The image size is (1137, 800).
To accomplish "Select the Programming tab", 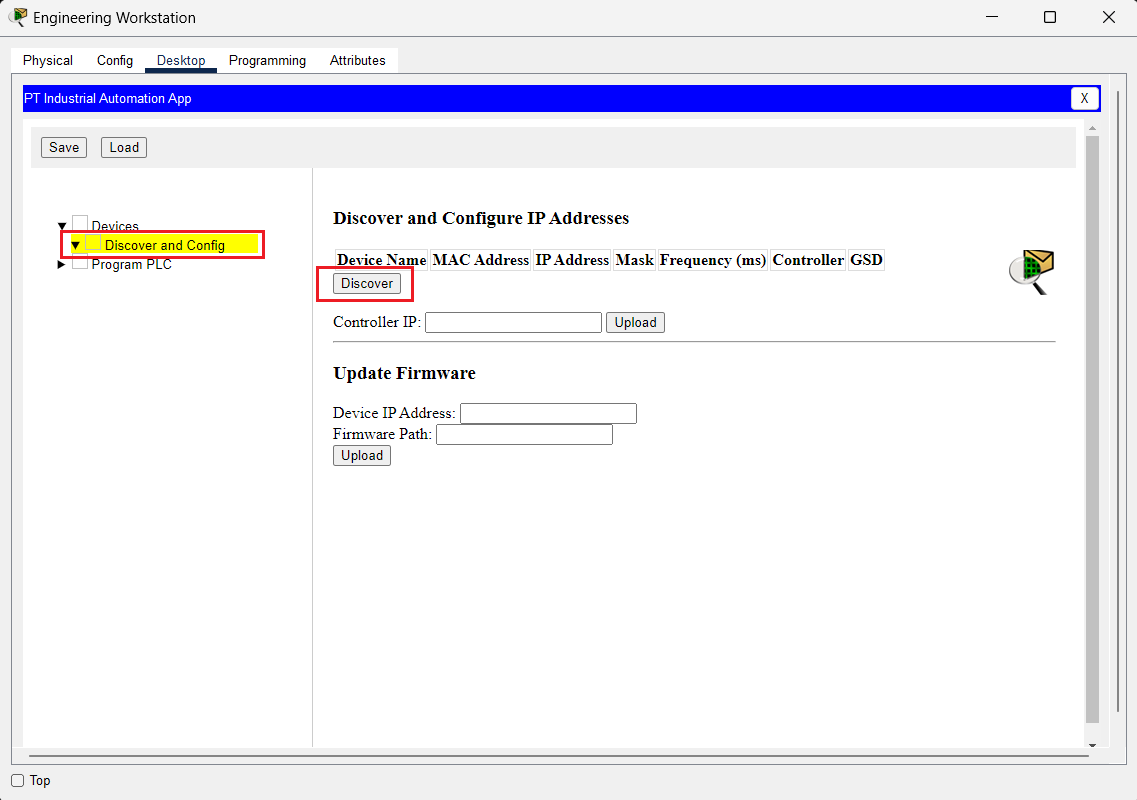I will point(267,60).
